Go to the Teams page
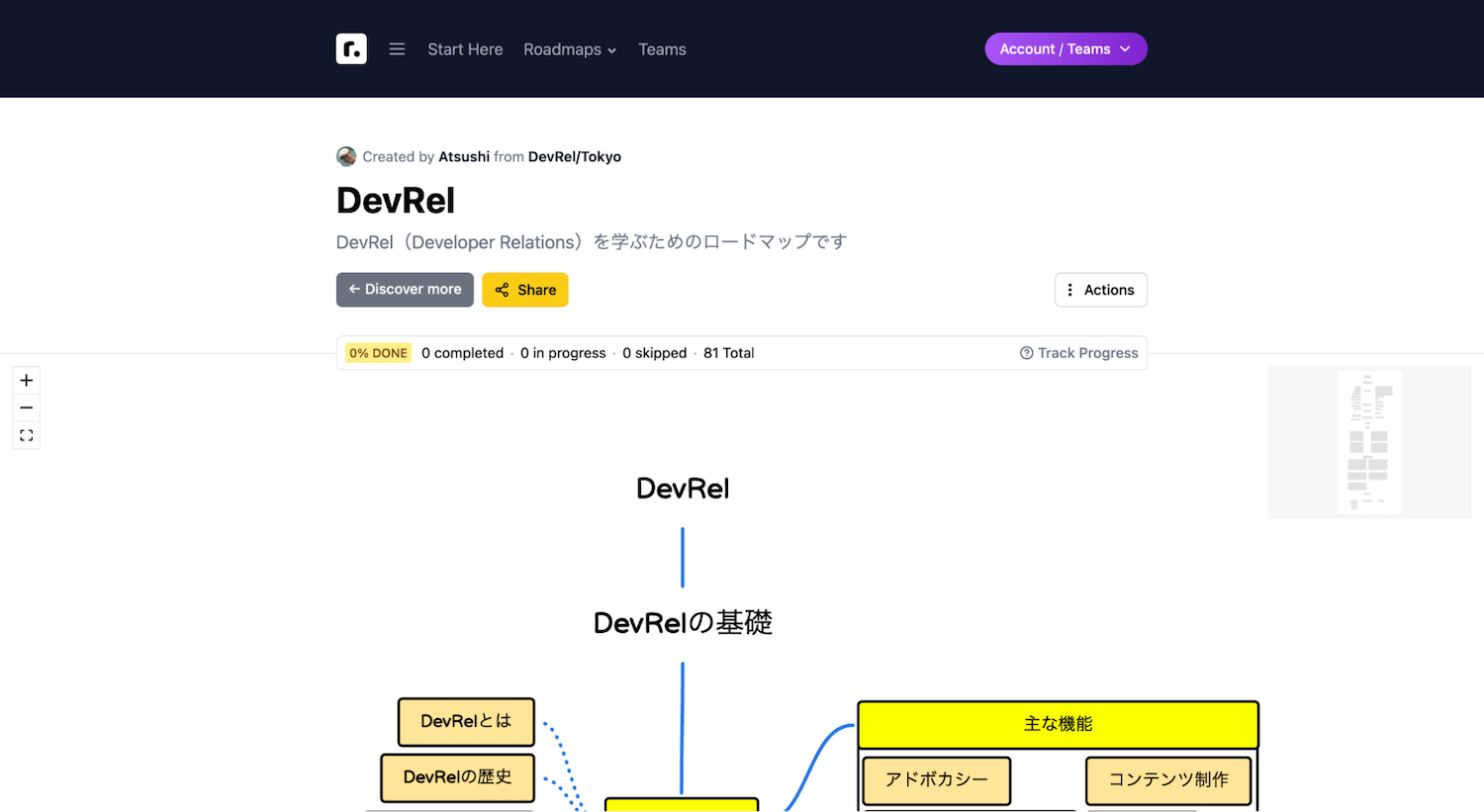This screenshot has width=1484, height=812. 662,49
